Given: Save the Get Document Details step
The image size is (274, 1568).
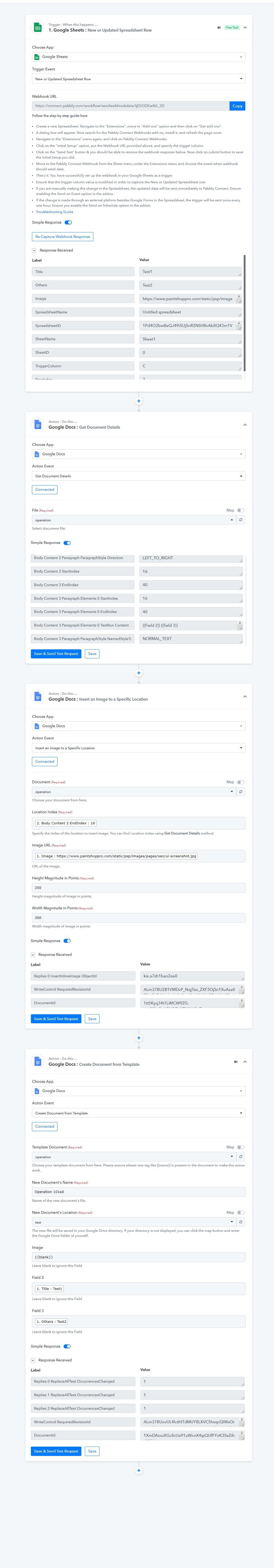Looking at the screenshot, I should (x=92, y=654).
